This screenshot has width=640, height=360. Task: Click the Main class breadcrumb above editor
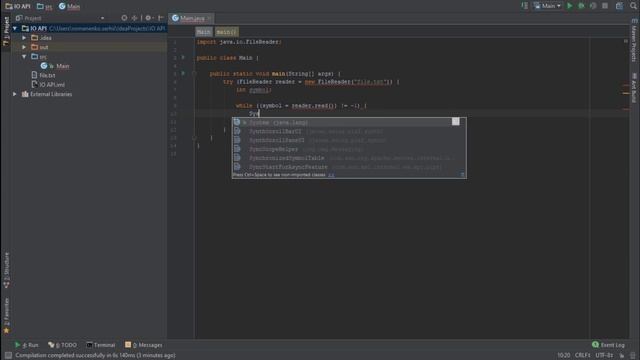tap(204, 32)
